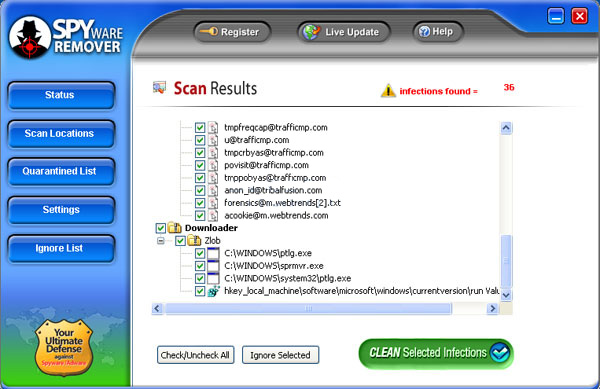The height and width of the screenshot is (389, 600).
Task: Collapse the Zlob tree node
Action: click(x=161, y=241)
